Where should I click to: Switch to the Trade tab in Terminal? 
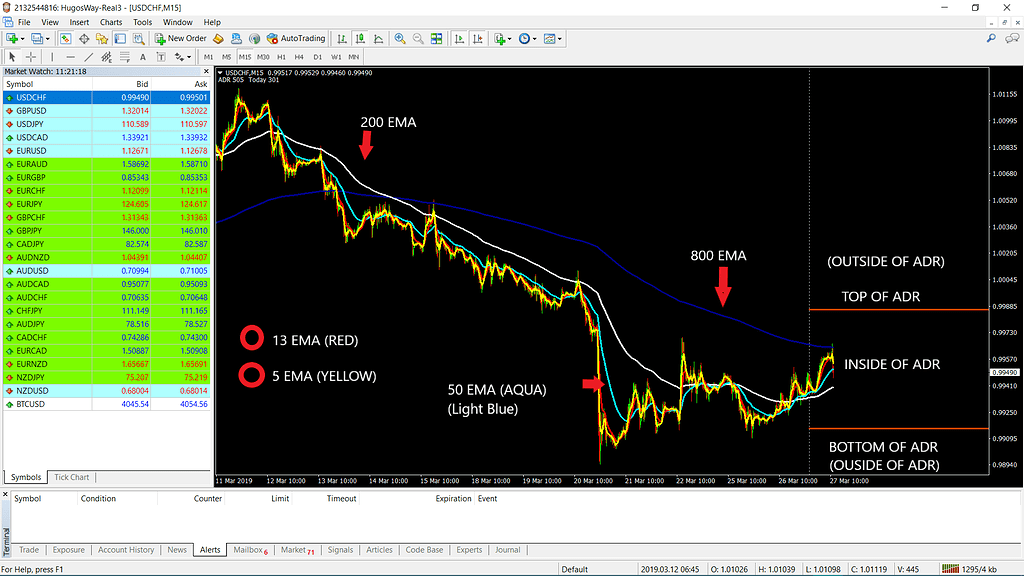pyautogui.click(x=28, y=549)
